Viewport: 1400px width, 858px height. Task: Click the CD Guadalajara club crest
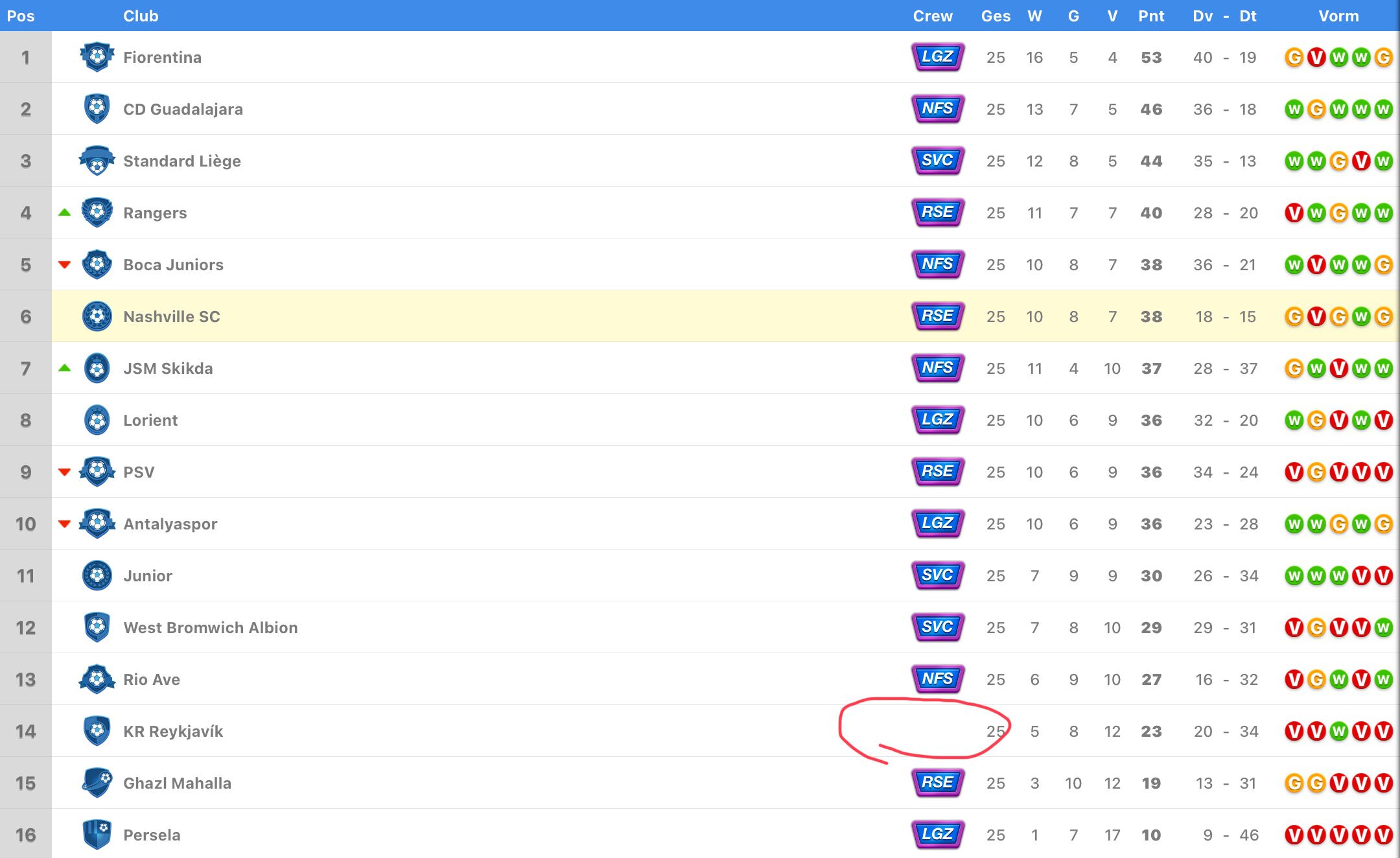click(97, 109)
